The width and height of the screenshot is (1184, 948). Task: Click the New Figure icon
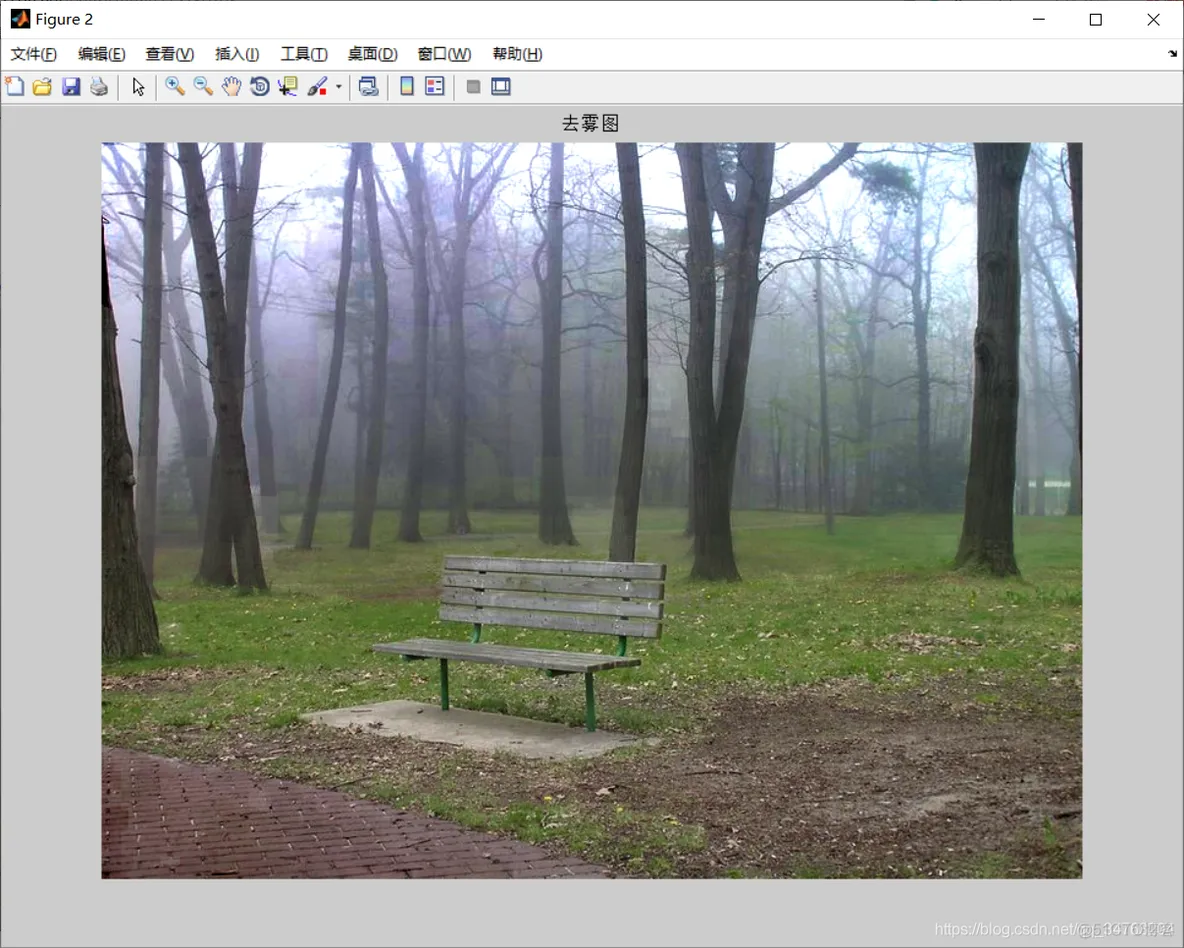pos(14,86)
